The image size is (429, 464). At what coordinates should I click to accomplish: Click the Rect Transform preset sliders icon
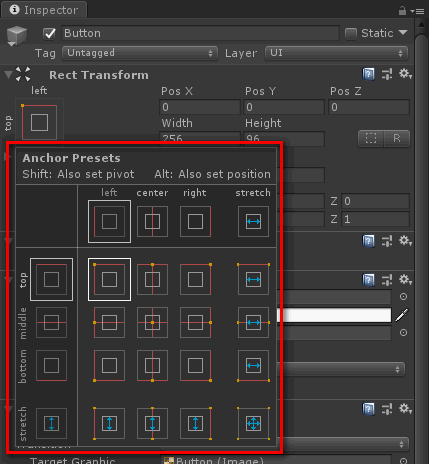tap(387, 74)
